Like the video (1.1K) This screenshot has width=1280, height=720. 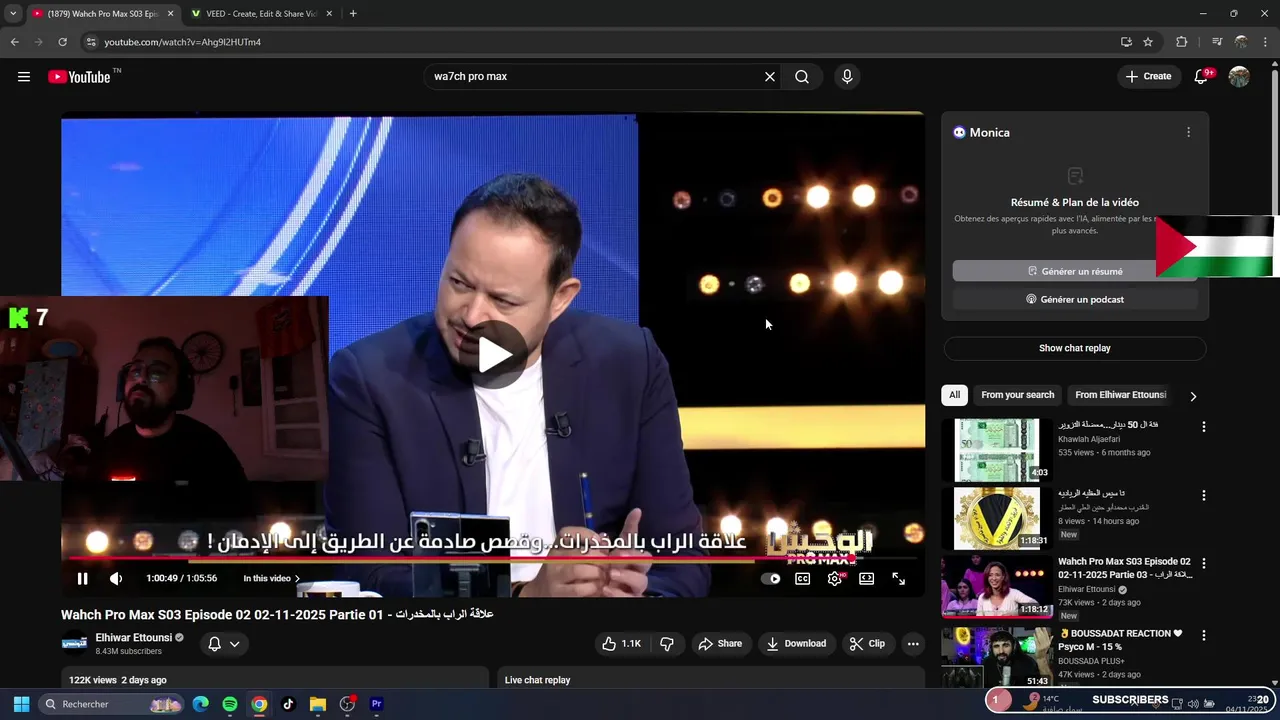(621, 644)
